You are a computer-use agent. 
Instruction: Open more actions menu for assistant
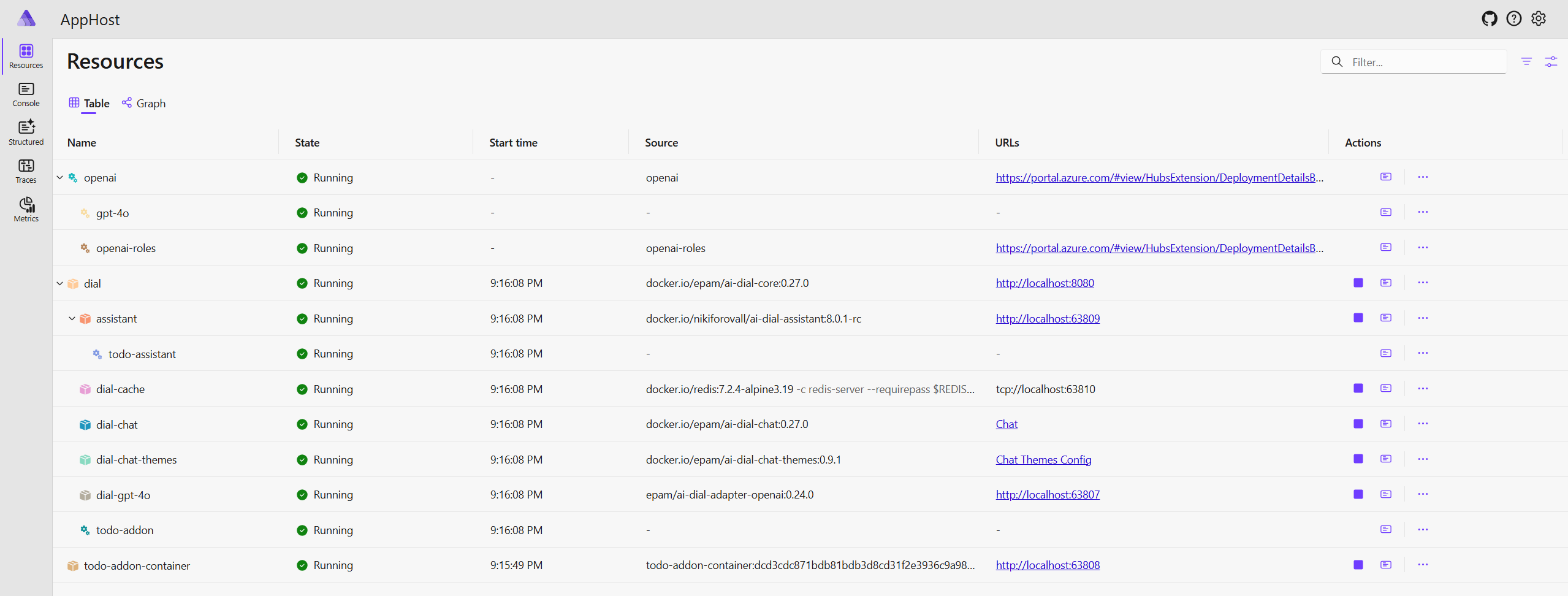click(x=1423, y=318)
